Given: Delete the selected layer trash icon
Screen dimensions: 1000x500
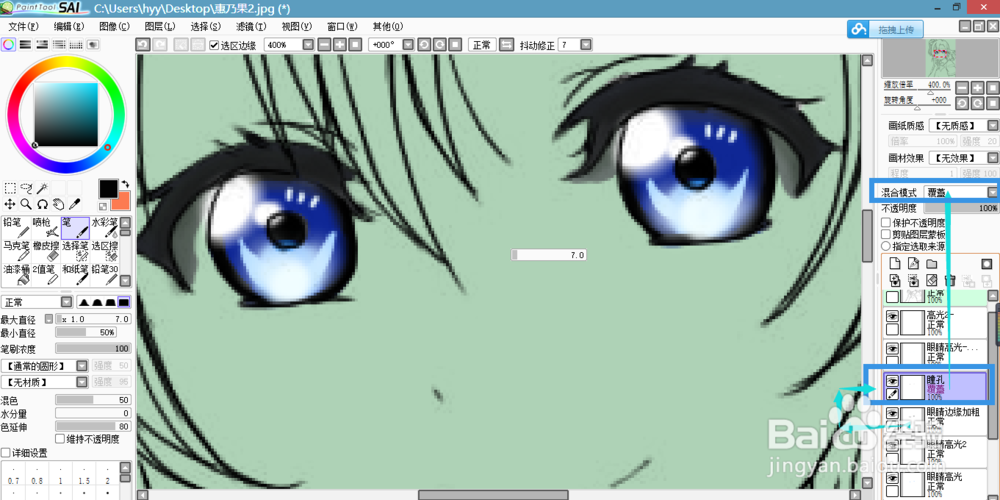Looking at the screenshot, I should coord(950,280).
